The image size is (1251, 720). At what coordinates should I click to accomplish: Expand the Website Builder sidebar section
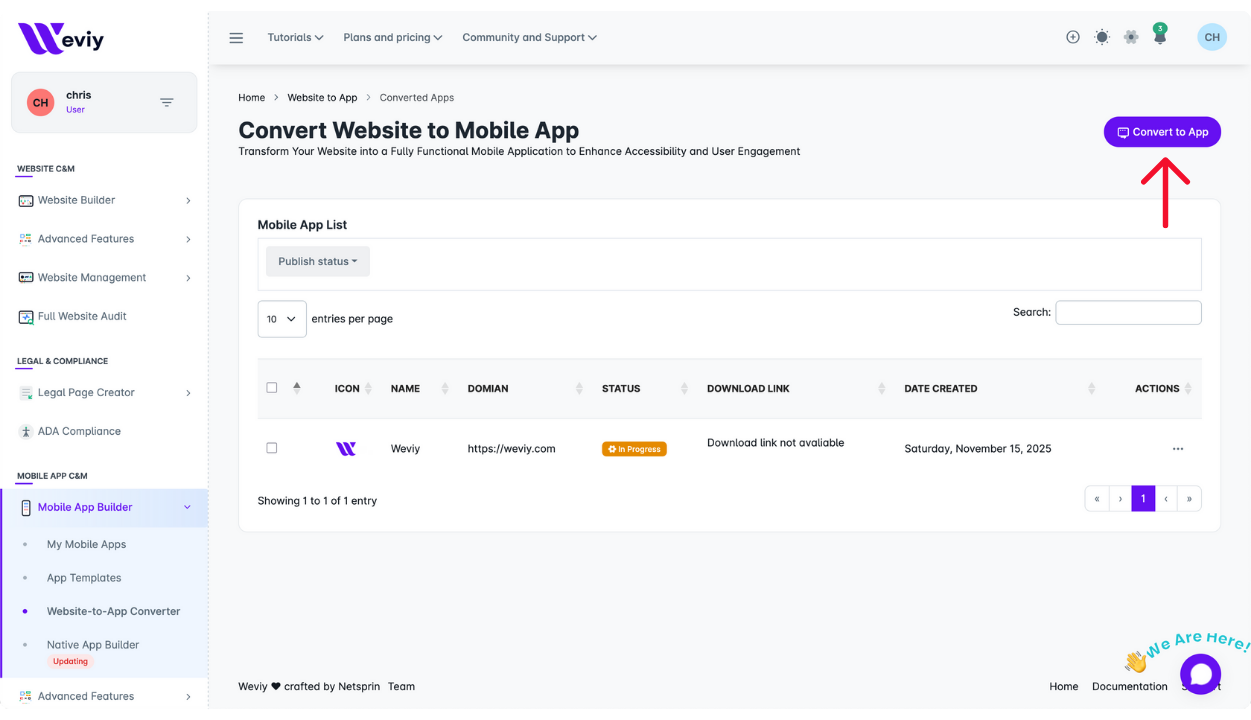[x=105, y=201]
